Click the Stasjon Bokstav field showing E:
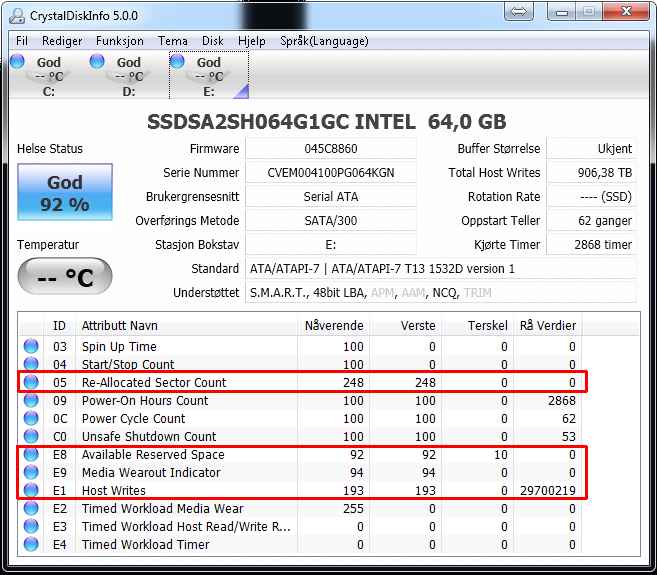 331,244
